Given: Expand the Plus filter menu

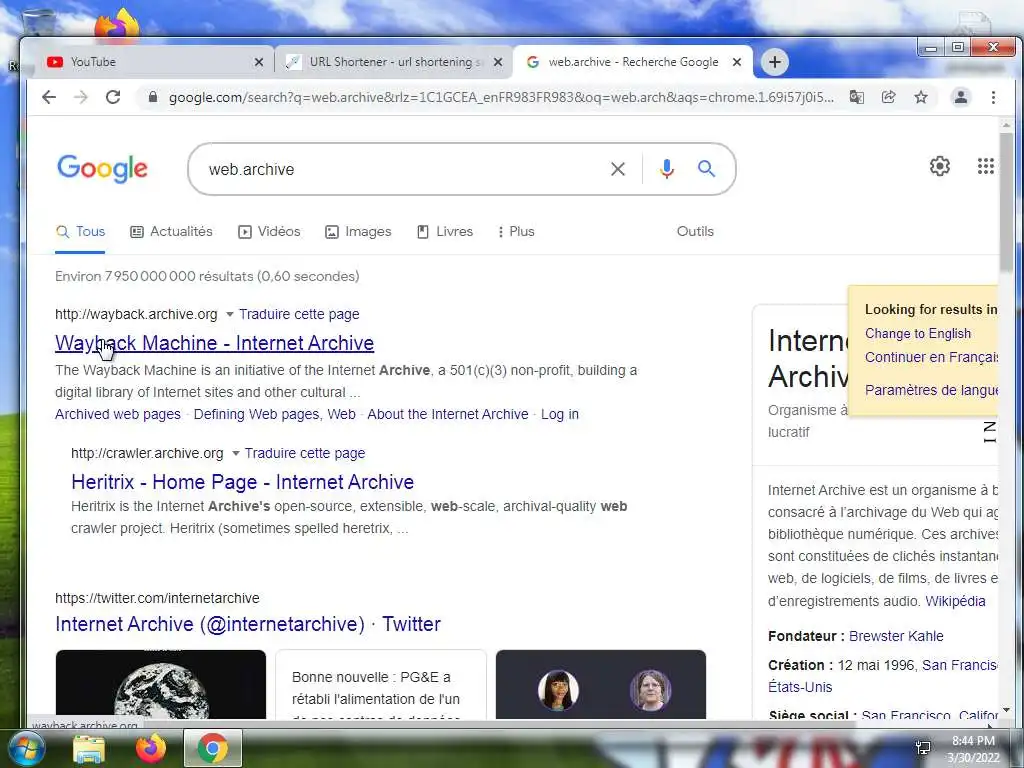Looking at the screenshot, I should pyautogui.click(x=516, y=232).
